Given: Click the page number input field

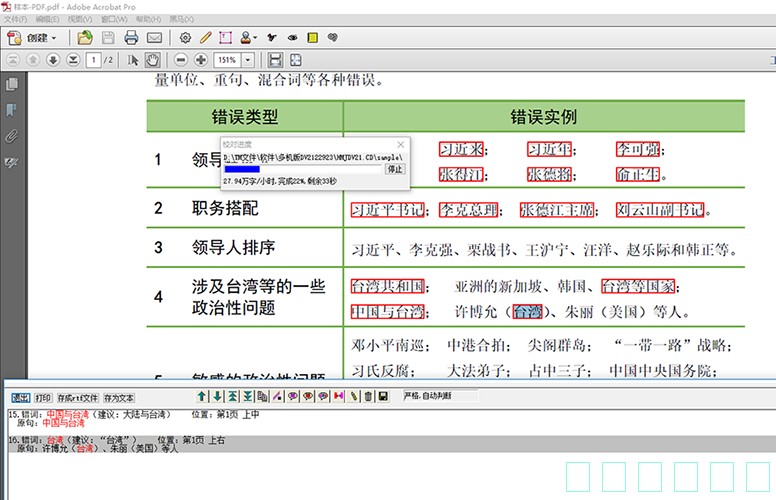Looking at the screenshot, I should pos(94,60).
